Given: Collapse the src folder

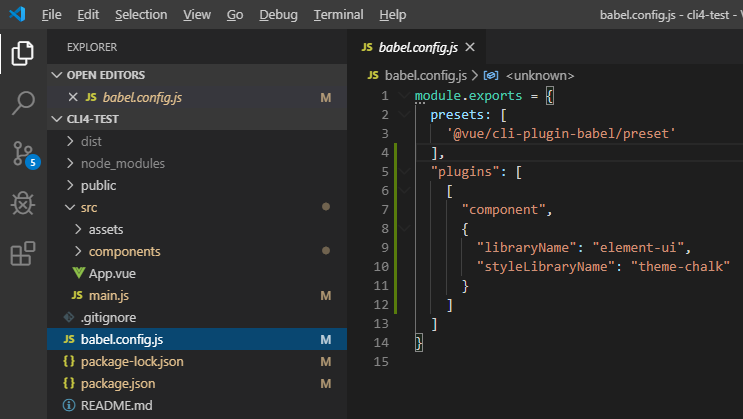Looking at the screenshot, I should tap(70, 207).
